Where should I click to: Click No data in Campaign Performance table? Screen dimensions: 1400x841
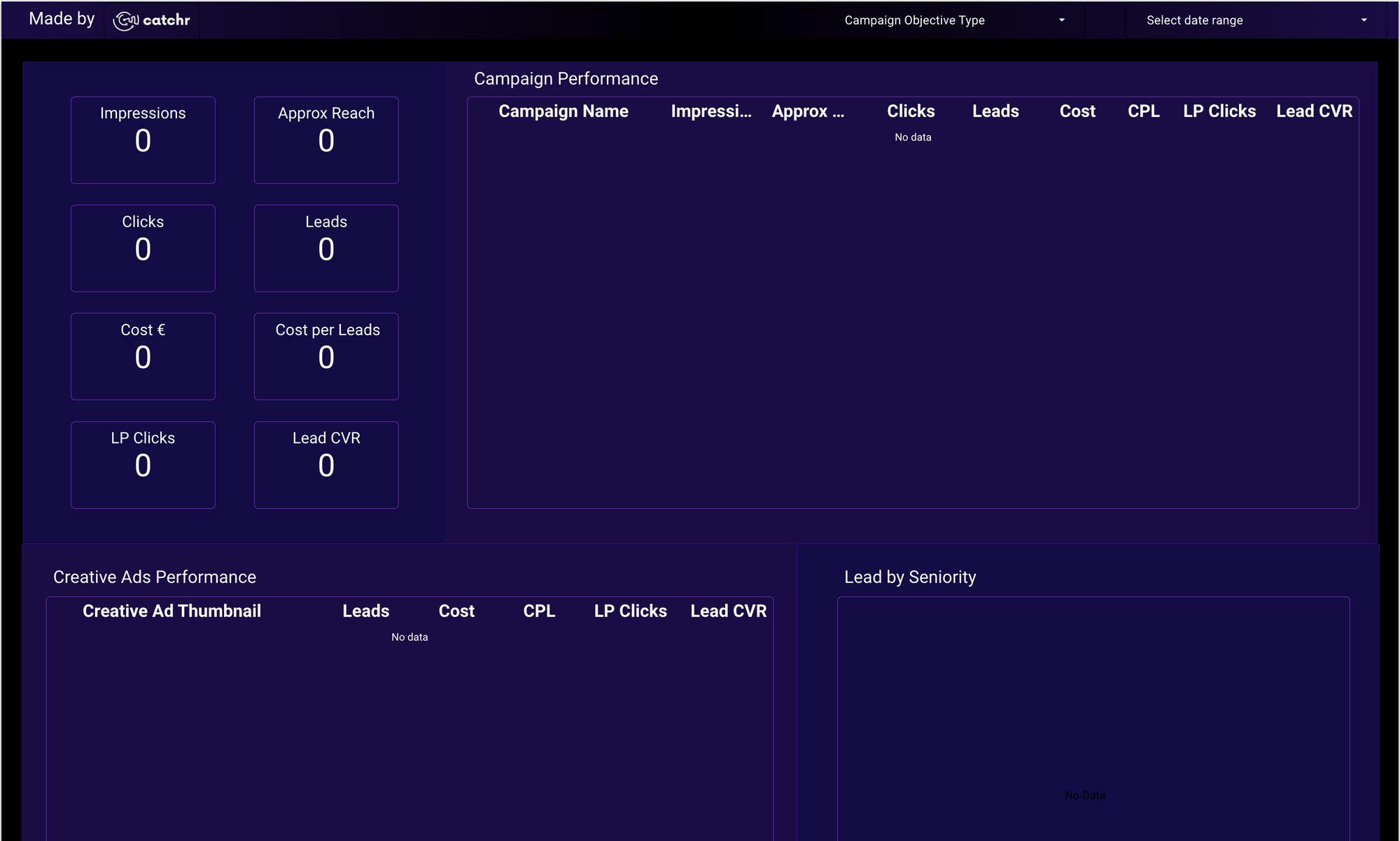tap(911, 137)
